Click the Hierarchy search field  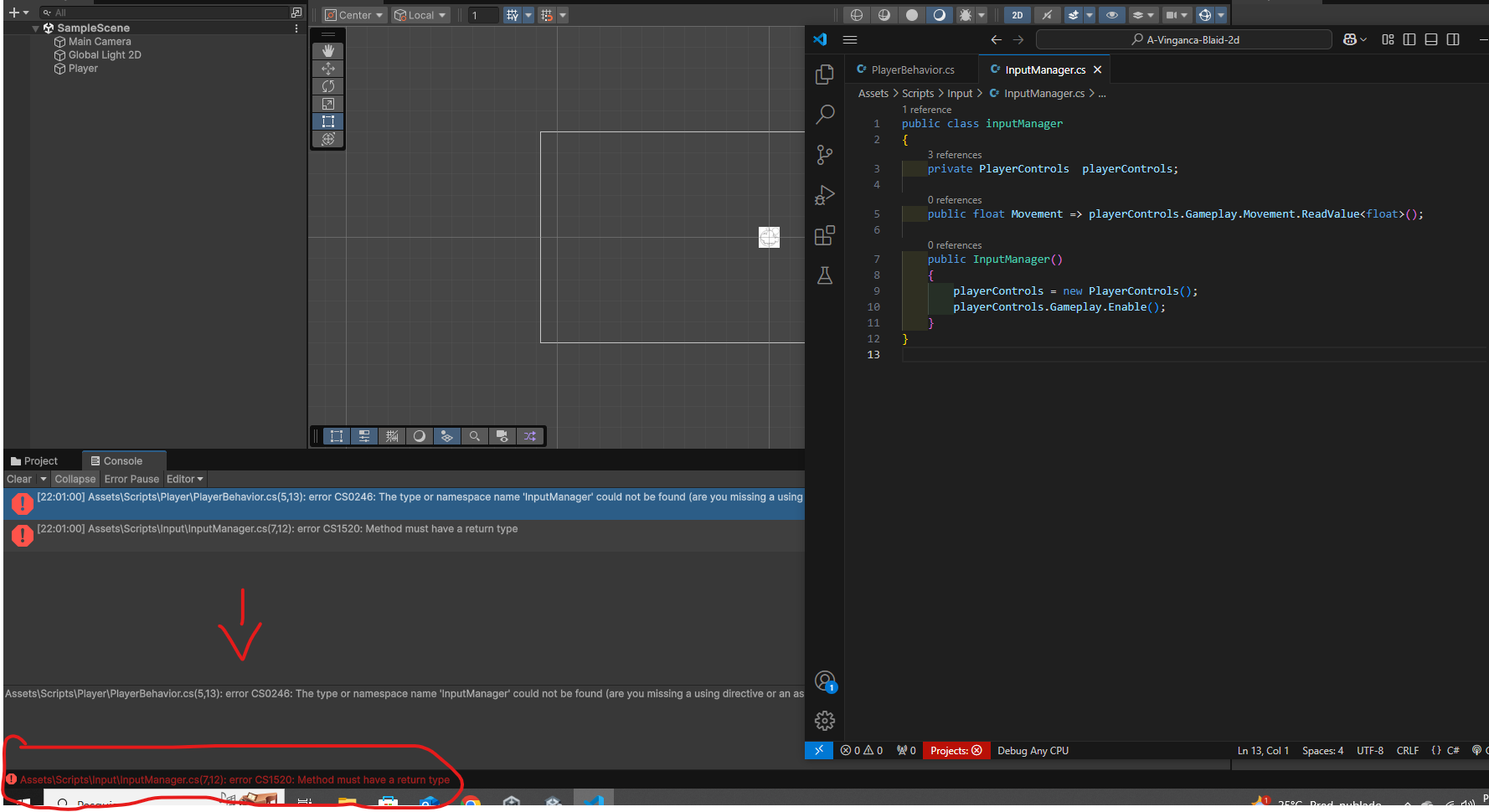(164, 13)
